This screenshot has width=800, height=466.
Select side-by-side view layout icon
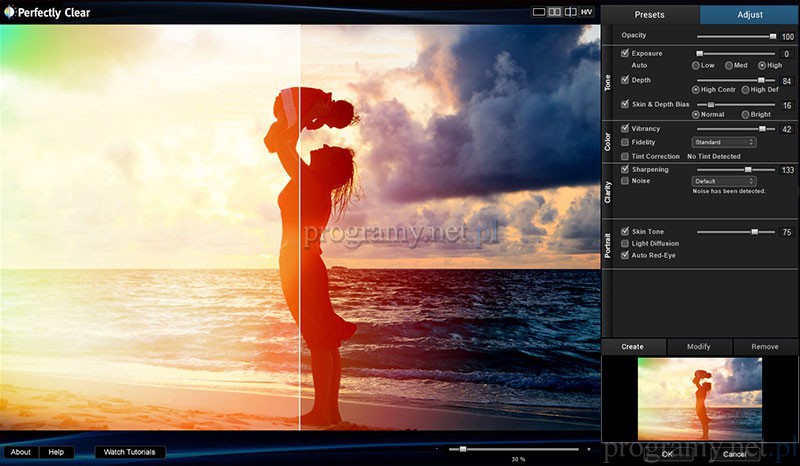[554, 12]
